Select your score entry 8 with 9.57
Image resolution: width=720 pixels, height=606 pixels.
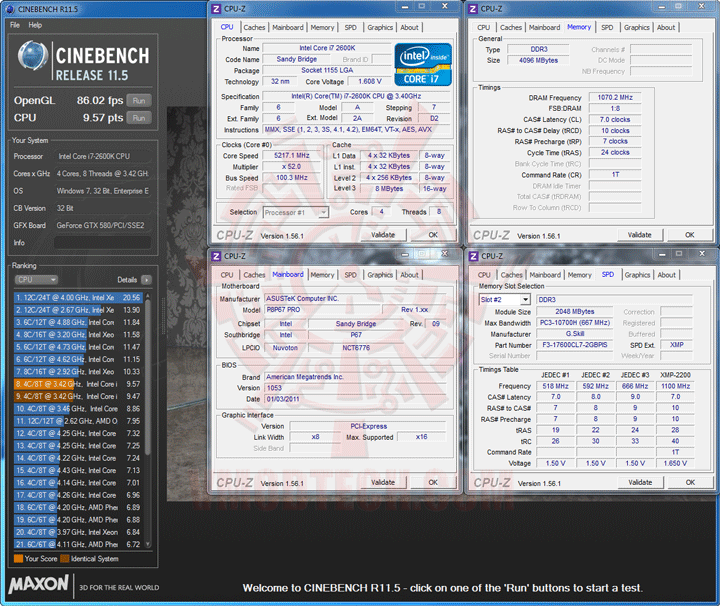(x=78, y=384)
